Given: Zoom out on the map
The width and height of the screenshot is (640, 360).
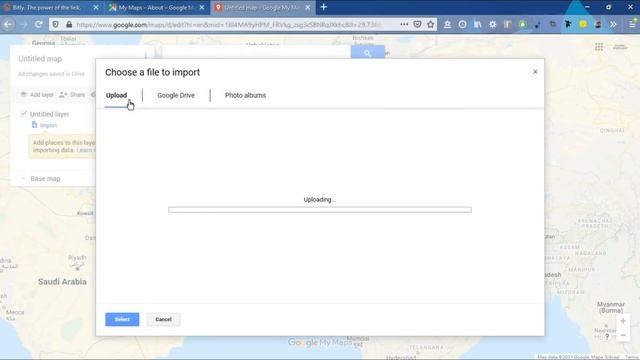Looking at the screenshot, I should [623, 335].
